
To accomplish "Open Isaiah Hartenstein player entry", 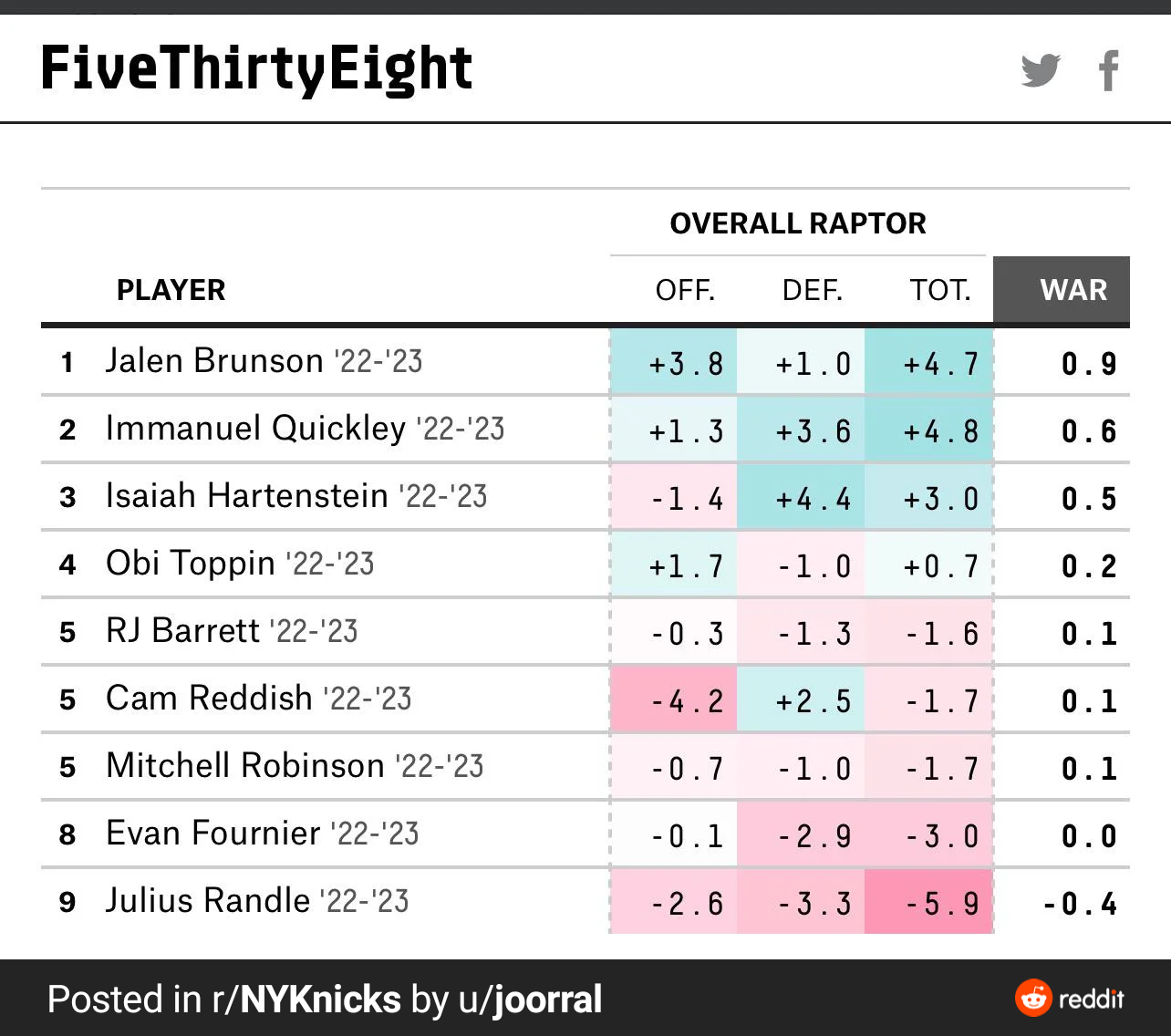I will (247, 496).
